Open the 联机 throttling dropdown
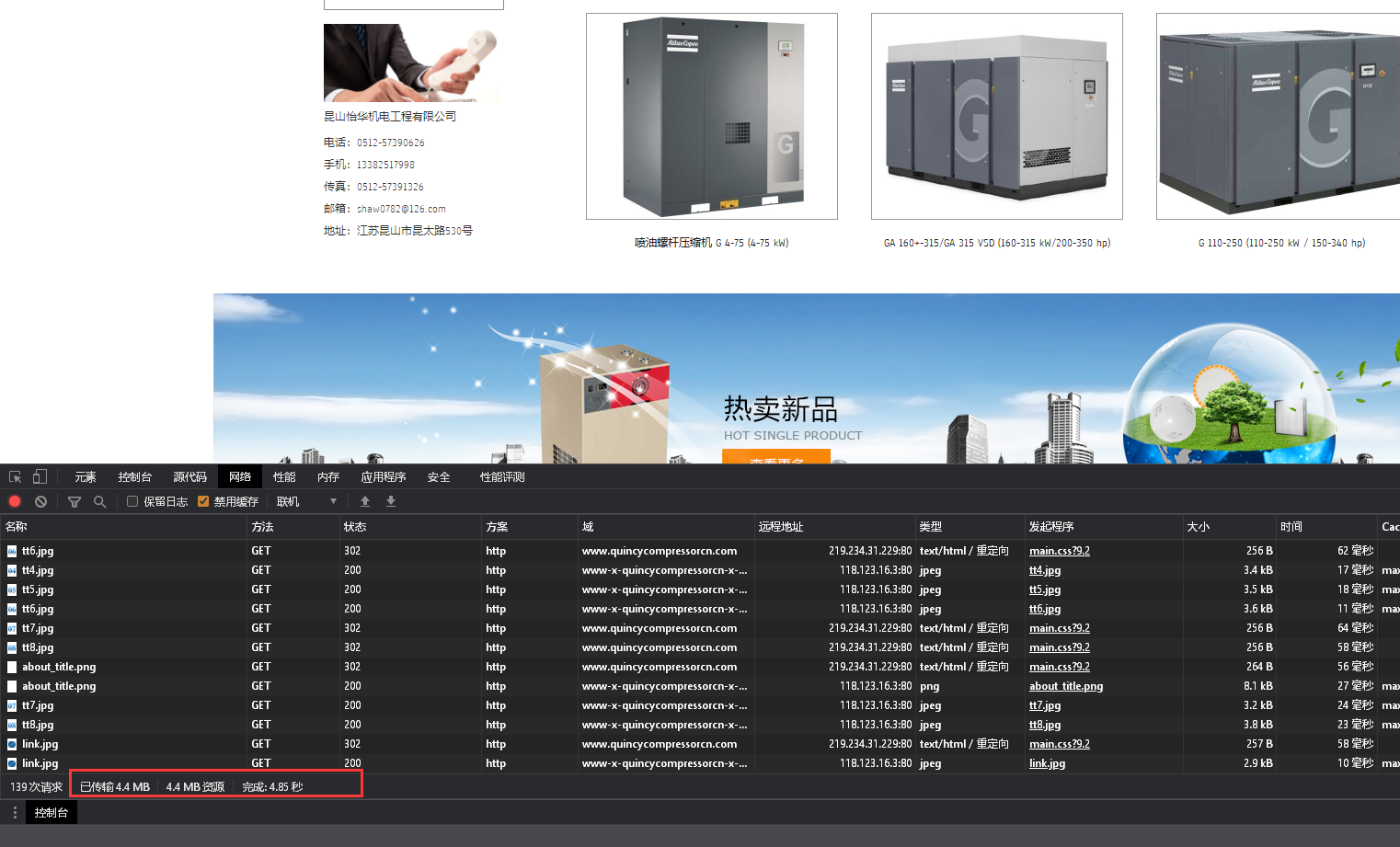Screen dimensions: 1400x847 [306, 501]
